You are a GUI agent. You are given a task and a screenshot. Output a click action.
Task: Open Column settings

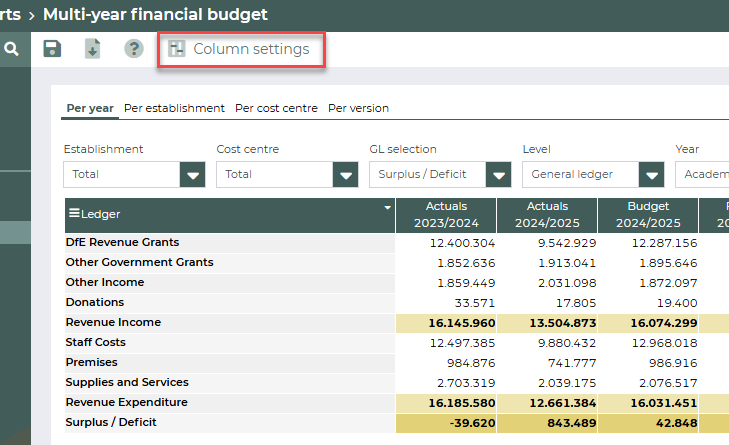pyautogui.click(x=250, y=49)
